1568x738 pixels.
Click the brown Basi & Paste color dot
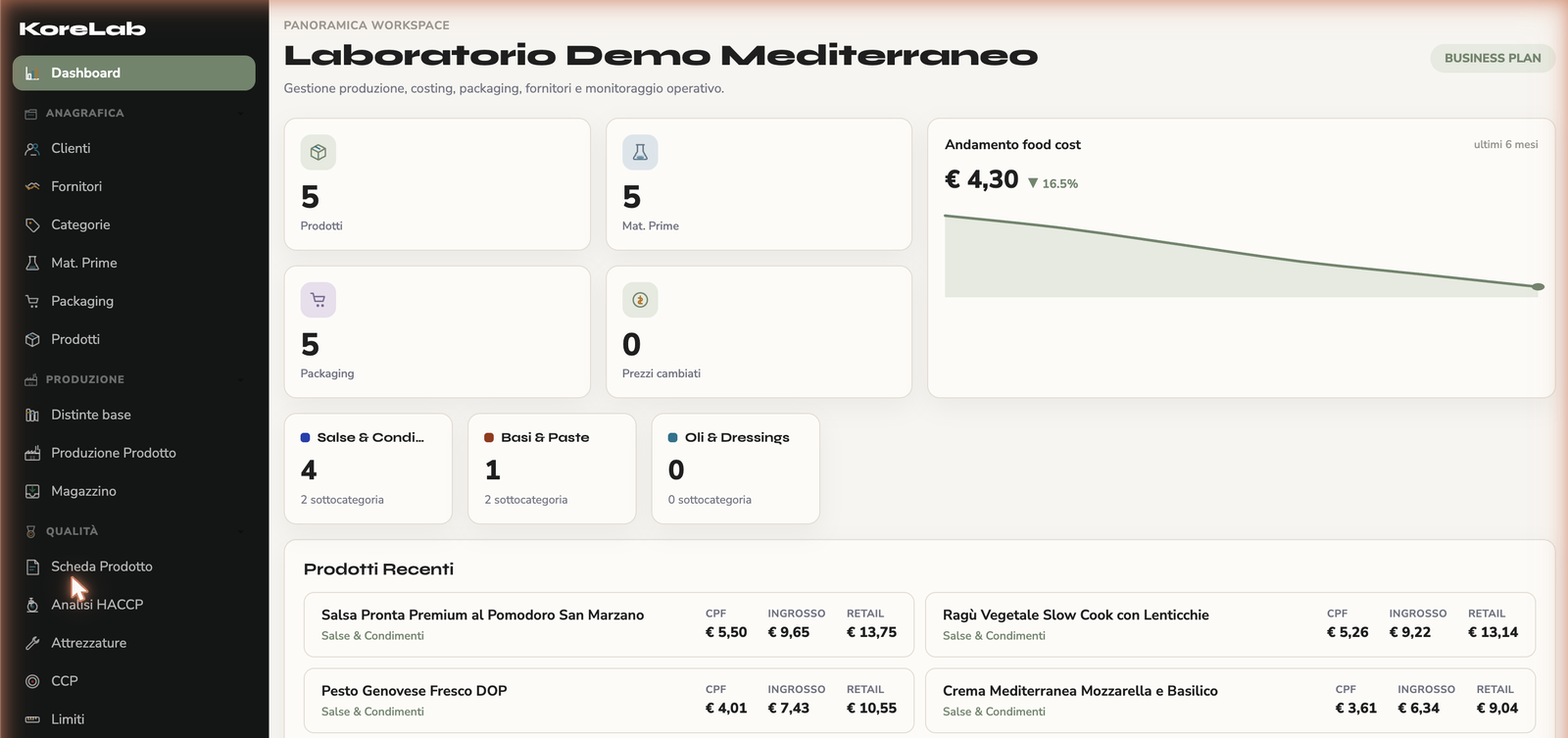[489, 438]
